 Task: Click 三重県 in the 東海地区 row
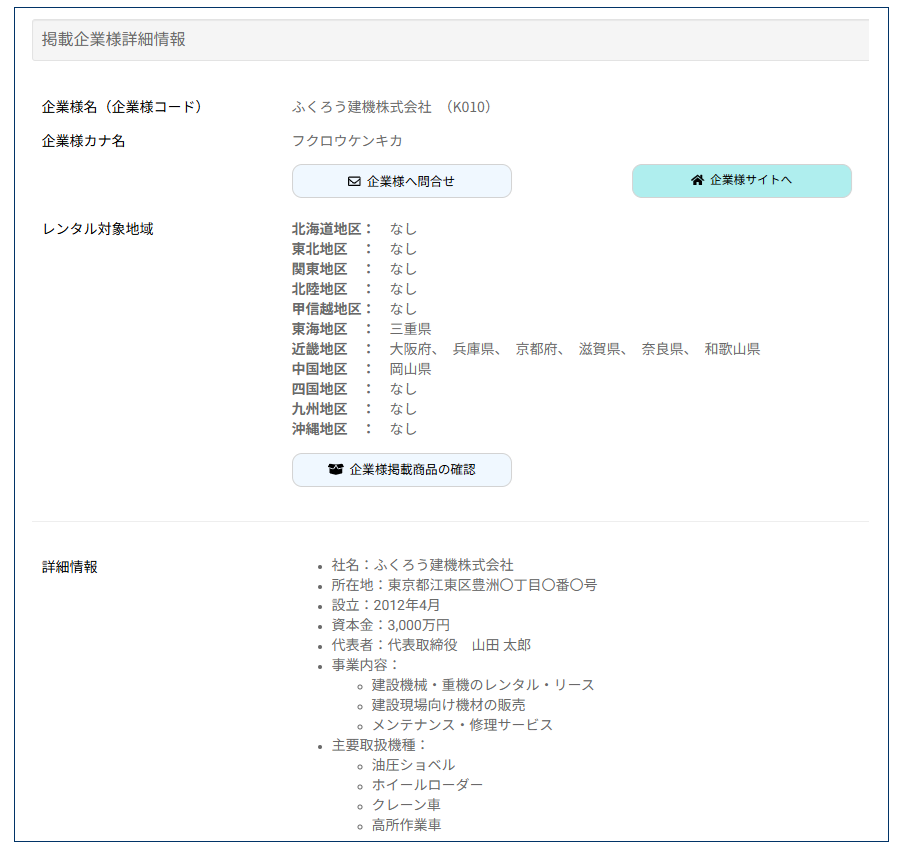click(x=410, y=329)
